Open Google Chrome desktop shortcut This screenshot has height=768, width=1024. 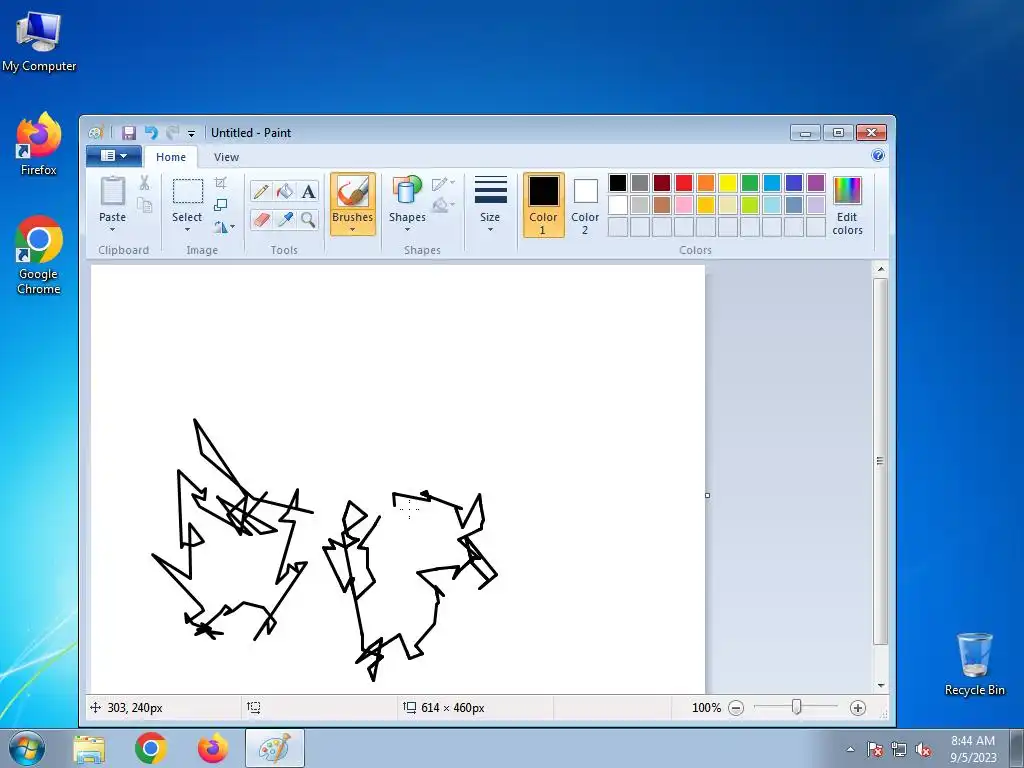pyautogui.click(x=39, y=255)
